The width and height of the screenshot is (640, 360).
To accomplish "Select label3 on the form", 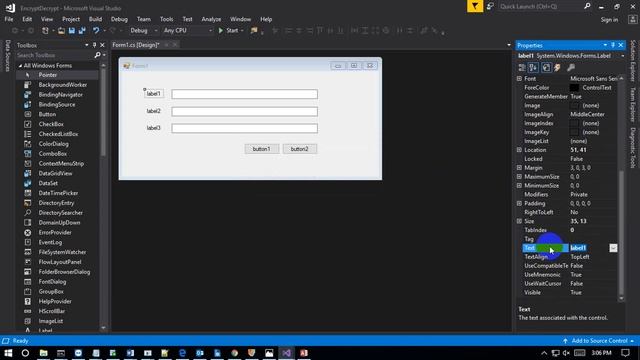I will coord(153,128).
